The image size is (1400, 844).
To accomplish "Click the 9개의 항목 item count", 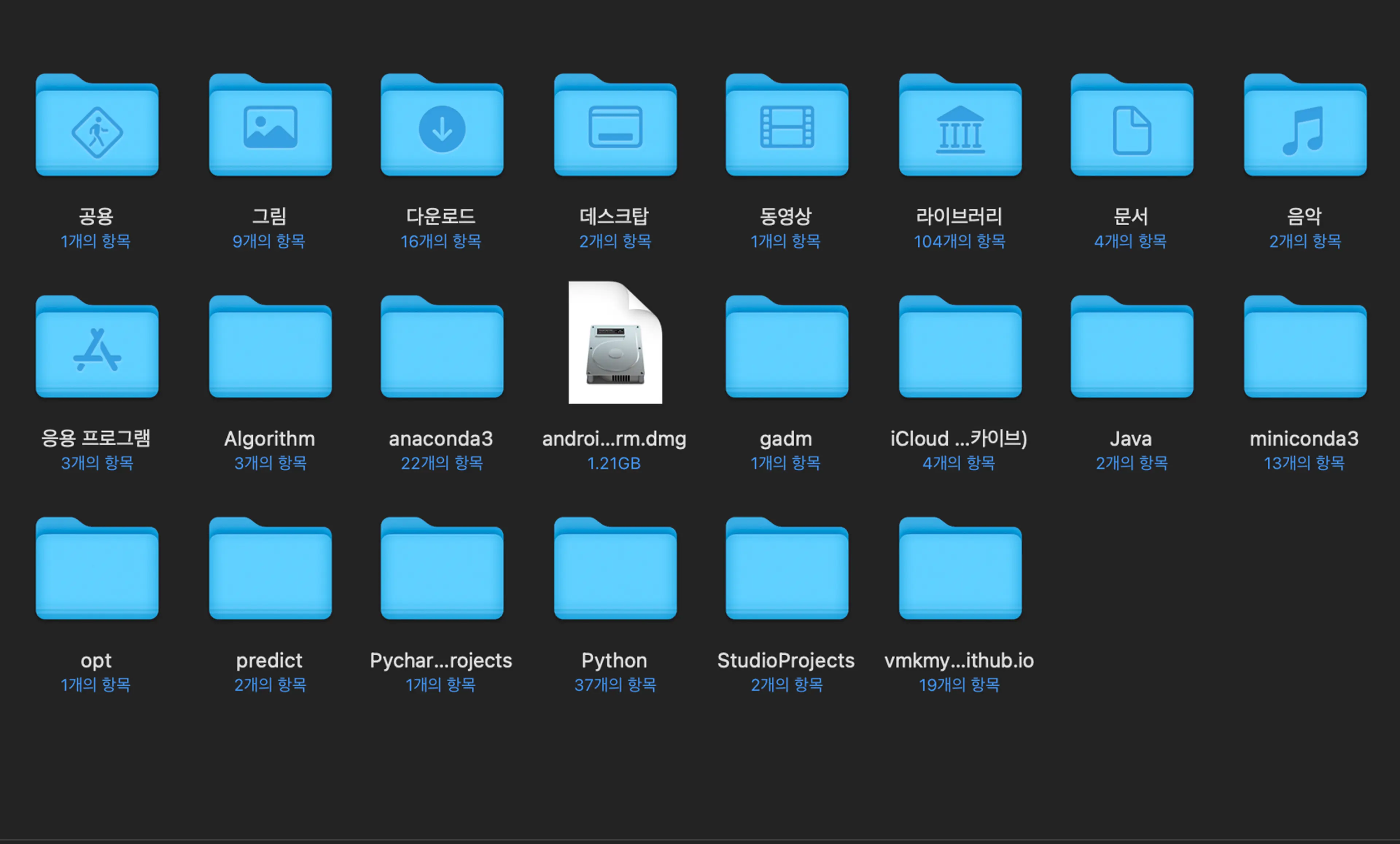I will [269, 241].
